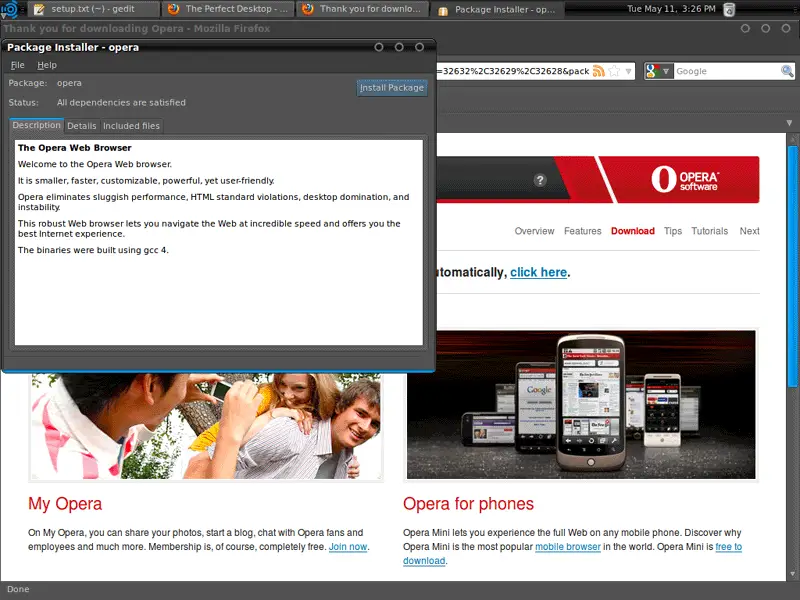Click the Opera for phones image
This screenshot has height=600, width=800.
(x=581, y=405)
